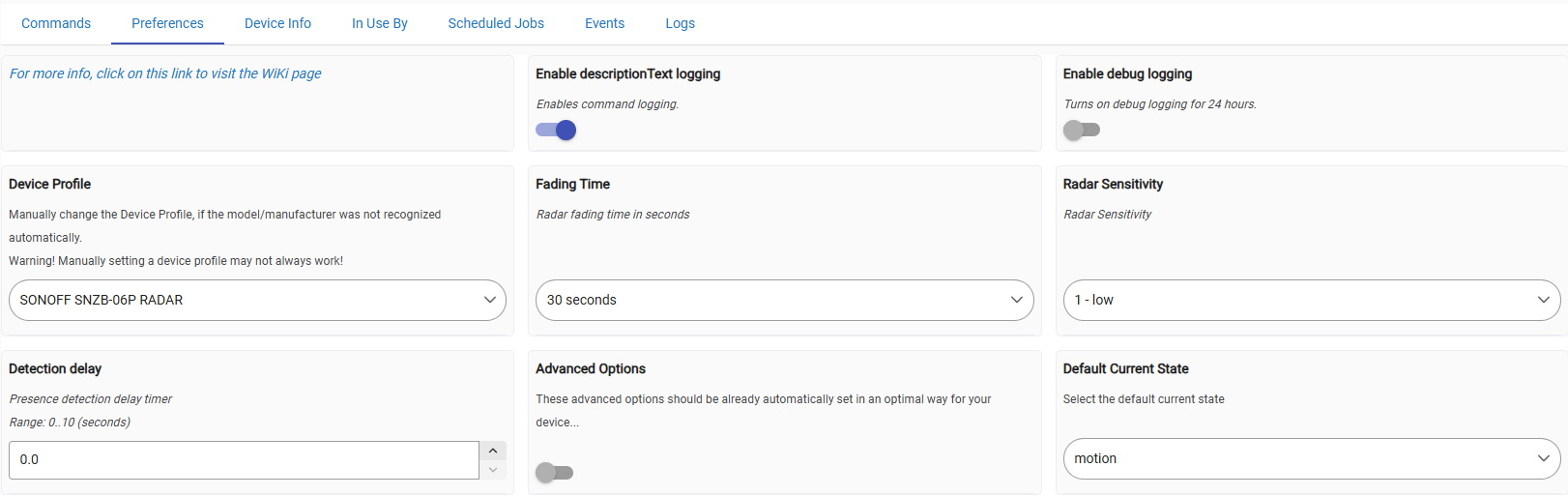Screen dimensions: 1568x496
Task: Click the Device Profile dropdown chevron
Action: pos(489,300)
